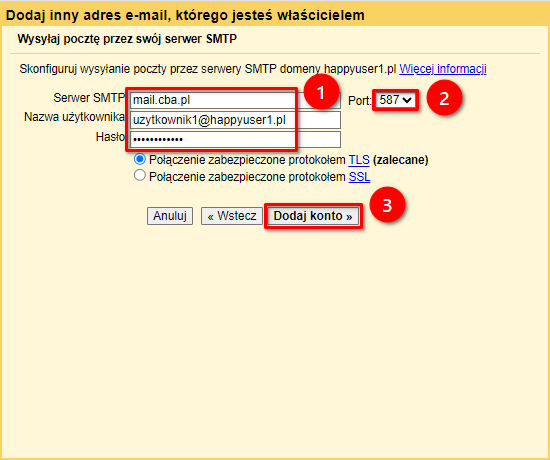Viewport: 550px width, 460px height.
Task: Click the Serwer SMTP field label
Action: (x=89, y=98)
